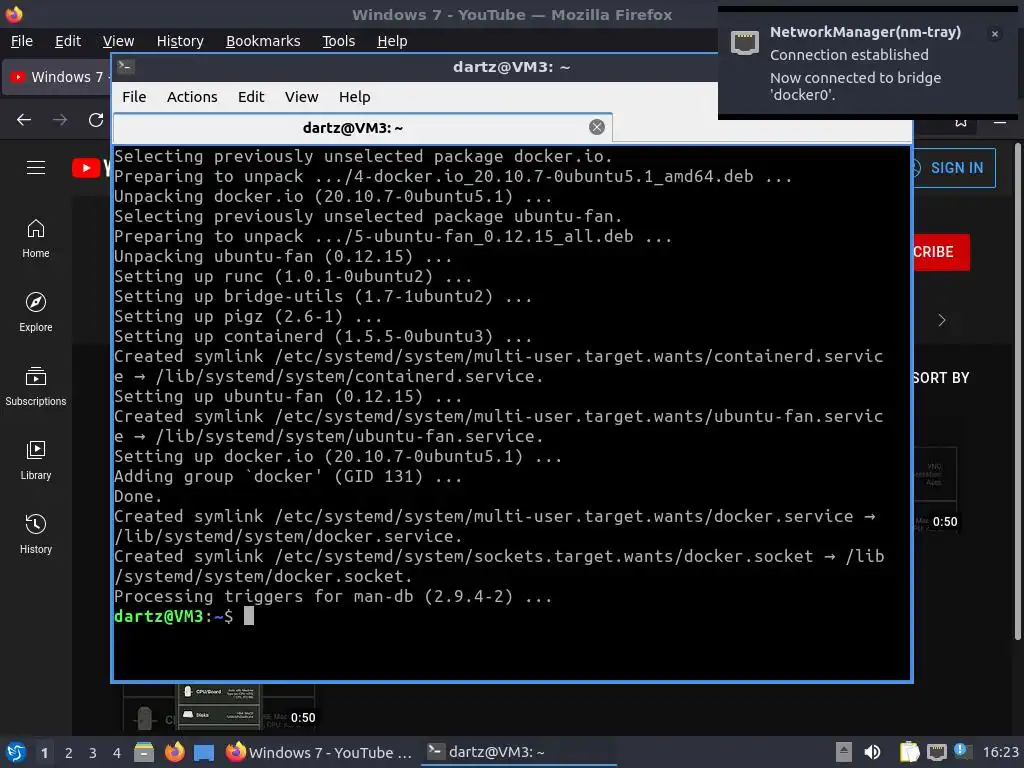Open the terminal View menu
This screenshot has width=1024, height=768.
[x=301, y=97]
